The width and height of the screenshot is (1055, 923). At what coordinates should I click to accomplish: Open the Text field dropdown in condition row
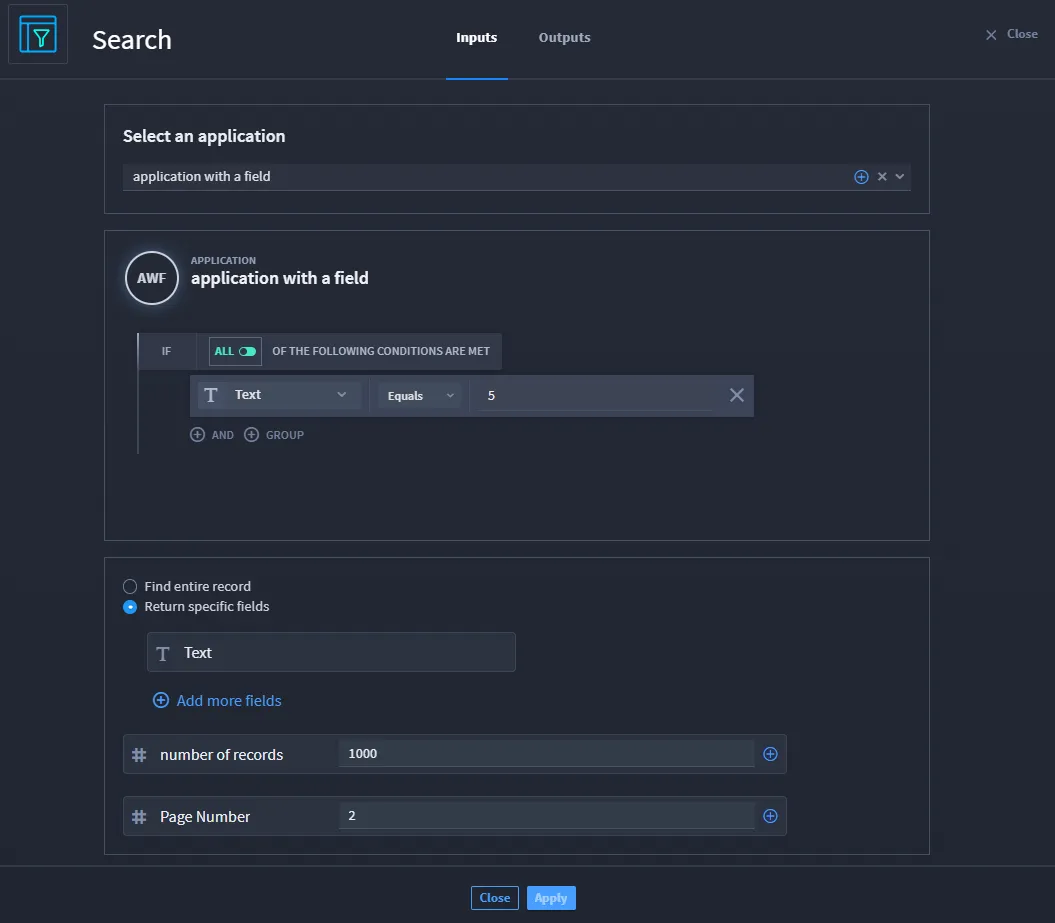[279, 395]
